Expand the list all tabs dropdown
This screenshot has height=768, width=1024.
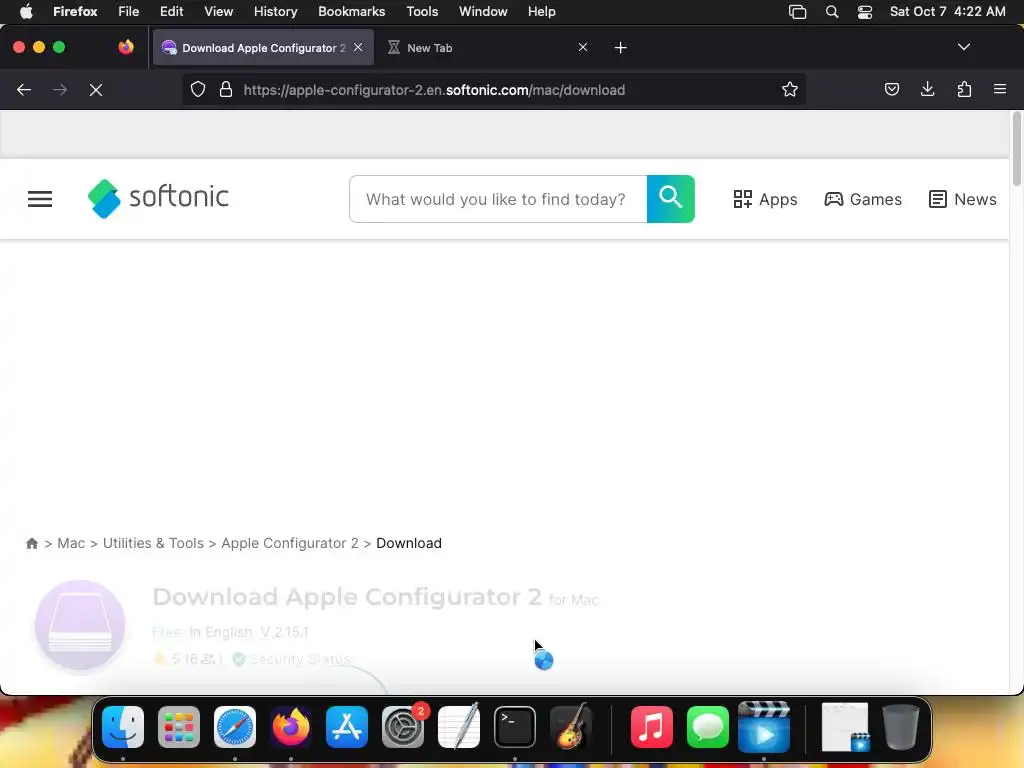tap(963, 47)
